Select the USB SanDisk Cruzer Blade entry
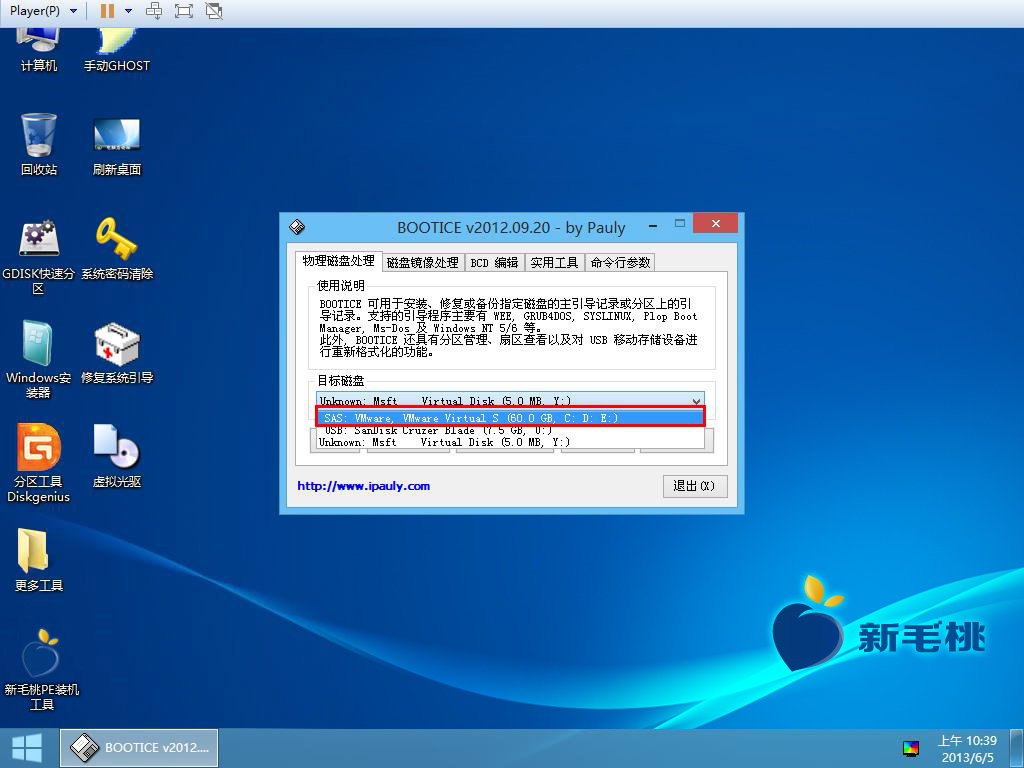The width and height of the screenshot is (1024, 768). click(x=510, y=430)
